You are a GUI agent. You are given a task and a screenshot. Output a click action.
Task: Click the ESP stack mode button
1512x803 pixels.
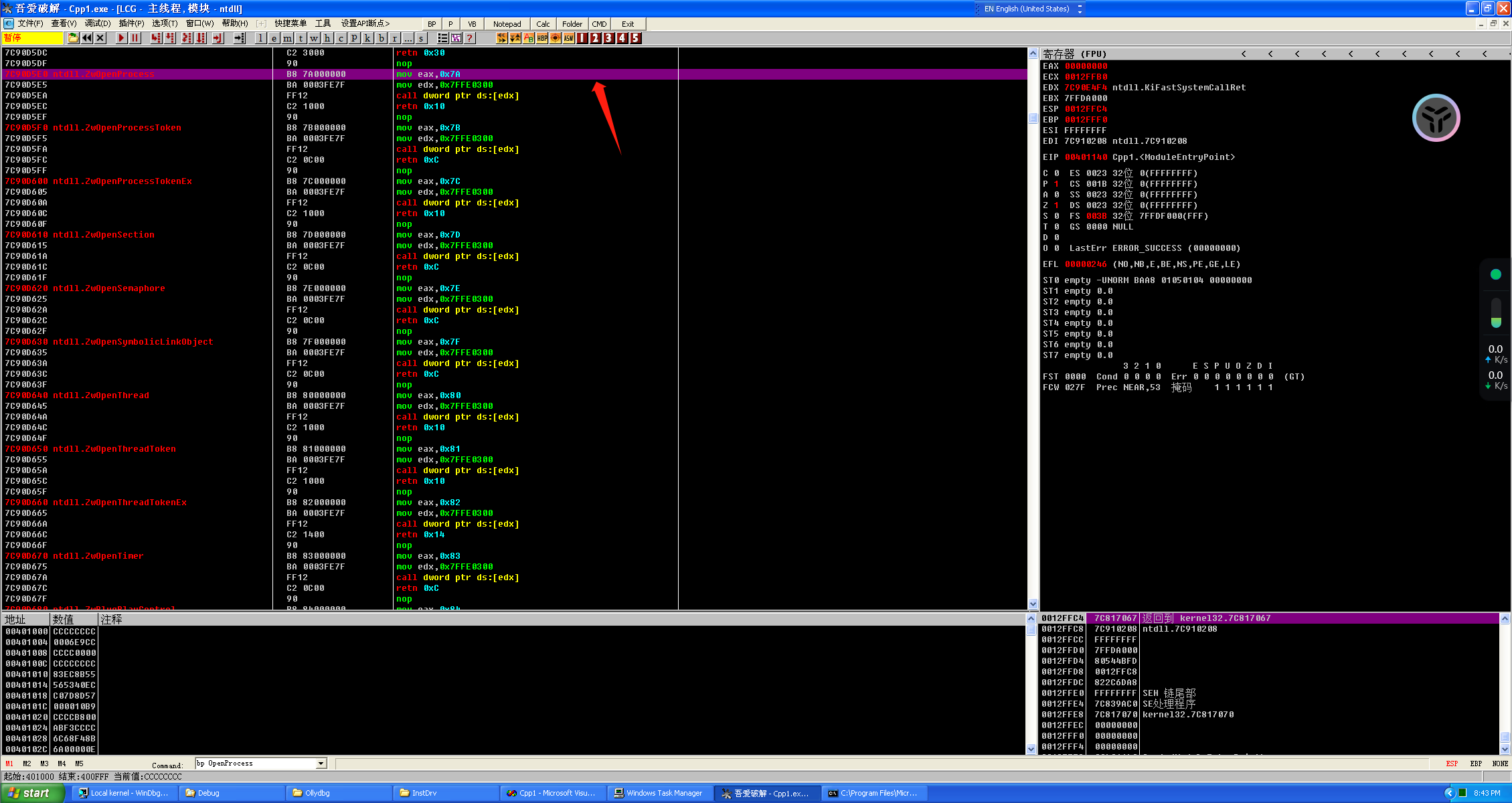[x=1452, y=764]
